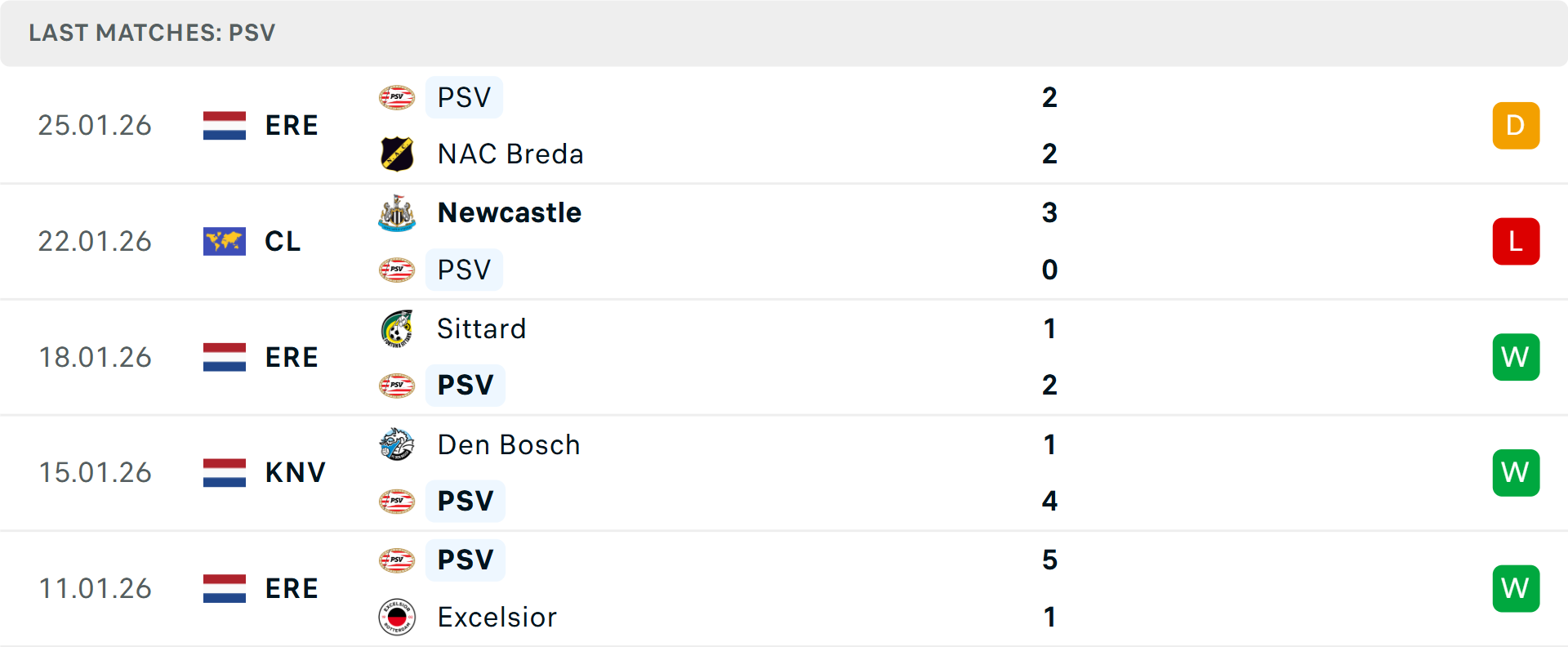The image size is (1568, 647).
Task: Click the Last Matches: PSV header
Action: click(152, 33)
